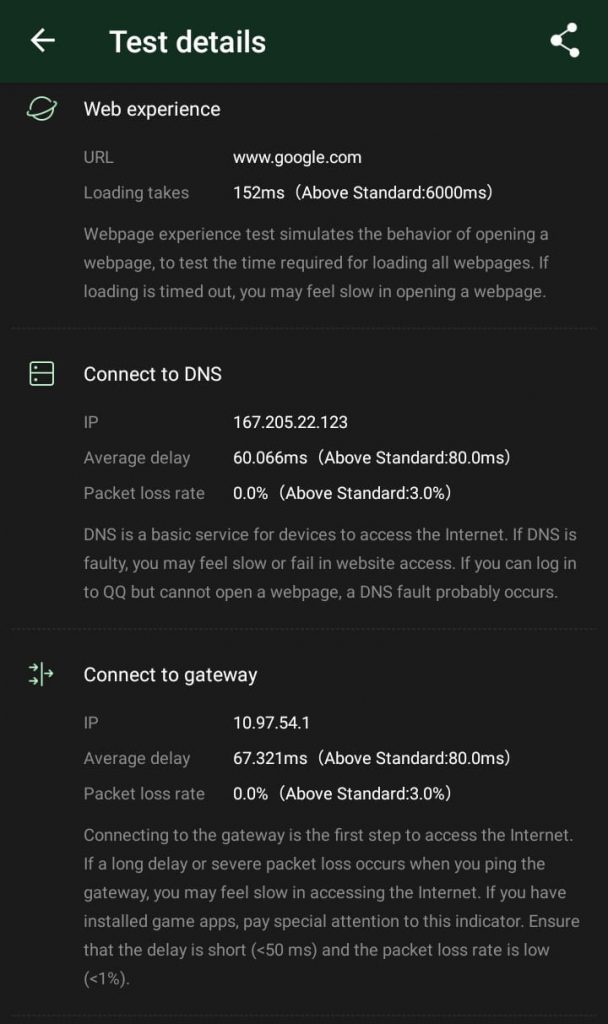Image resolution: width=608 pixels, height=1024 pixels.
Task: Tap the webpage experience description paragraph
Action: click(x=316, y=263)
